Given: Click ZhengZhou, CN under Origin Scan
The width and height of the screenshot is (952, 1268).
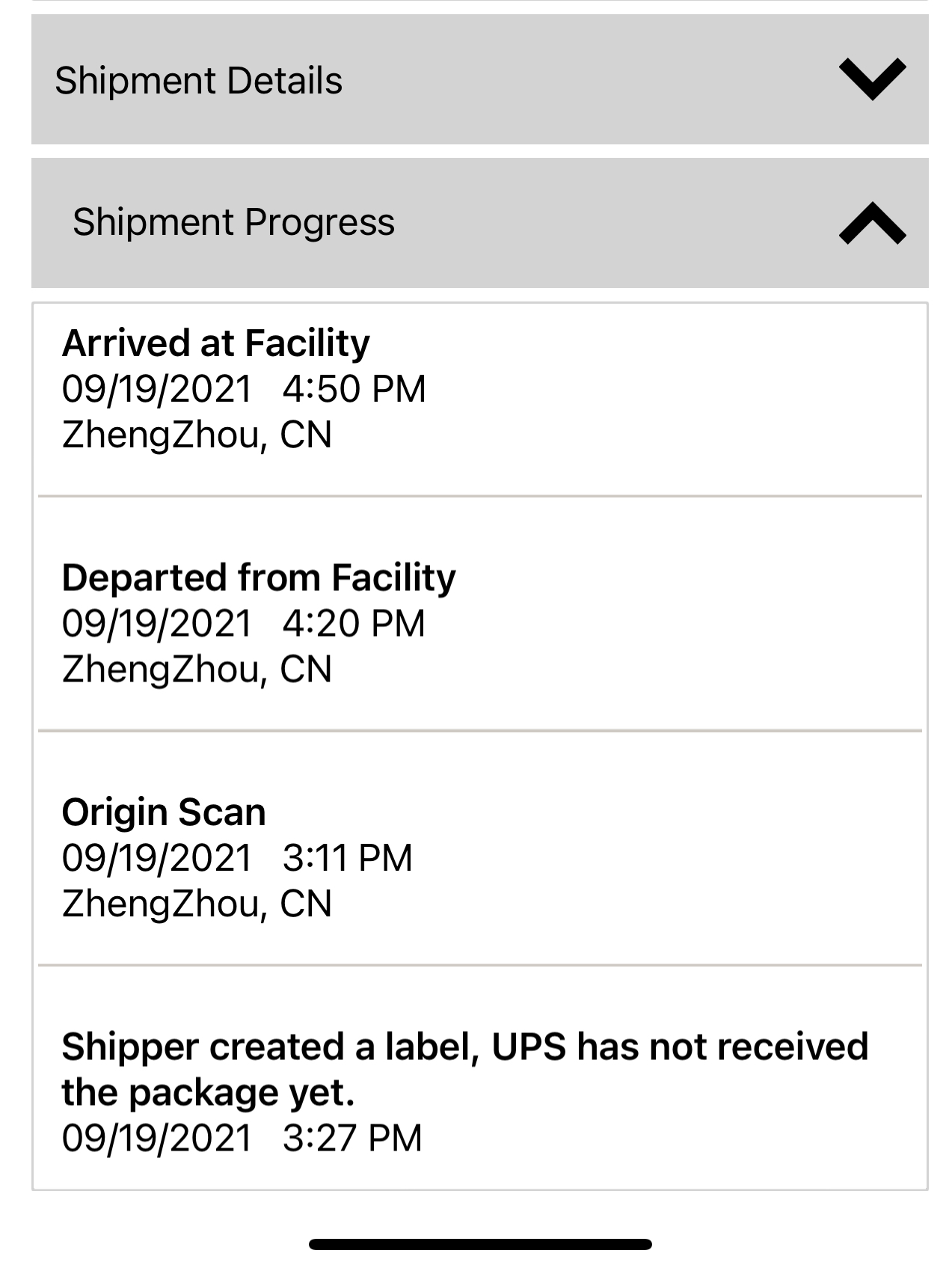Looking at the screenshot, I should (x=197, y=904).
